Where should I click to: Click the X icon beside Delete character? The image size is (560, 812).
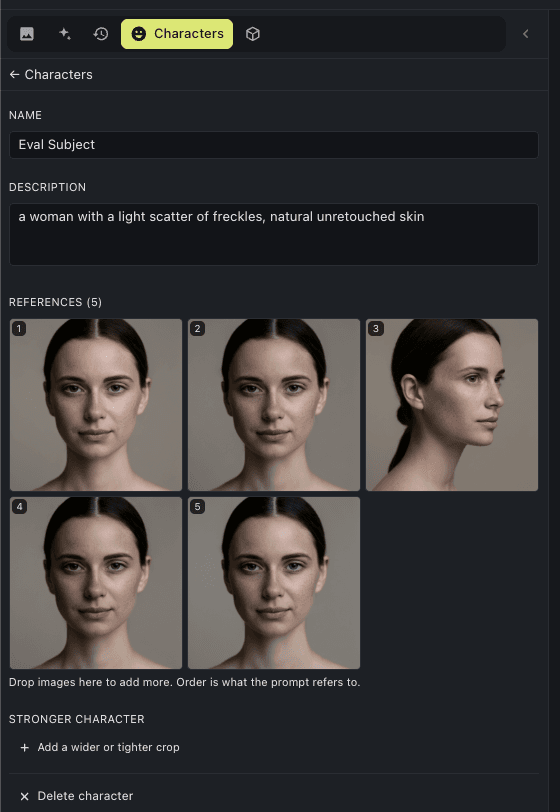(24, 796)
